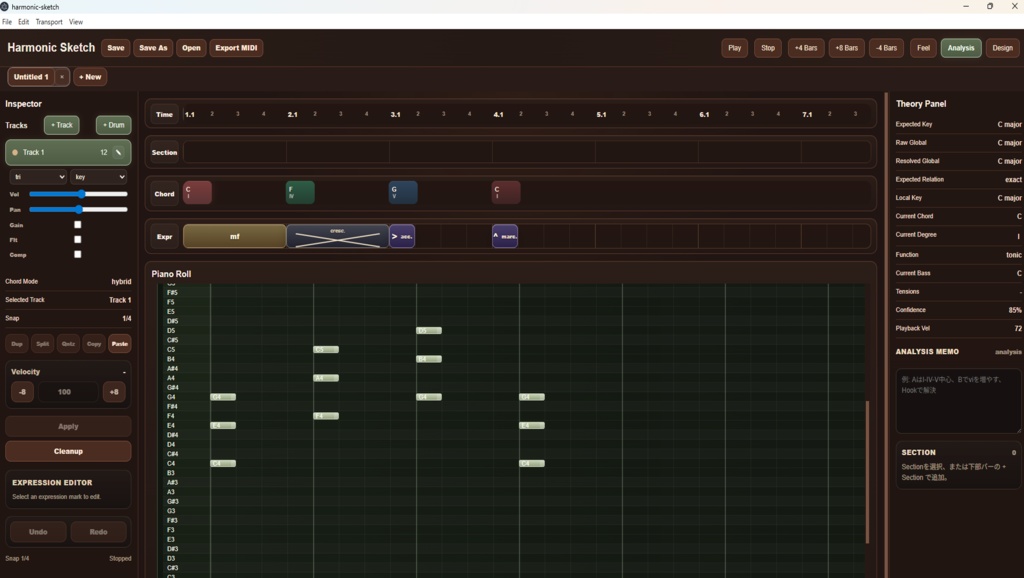Open the File menu
1024x578 pixels.
(x=7, y=22)
